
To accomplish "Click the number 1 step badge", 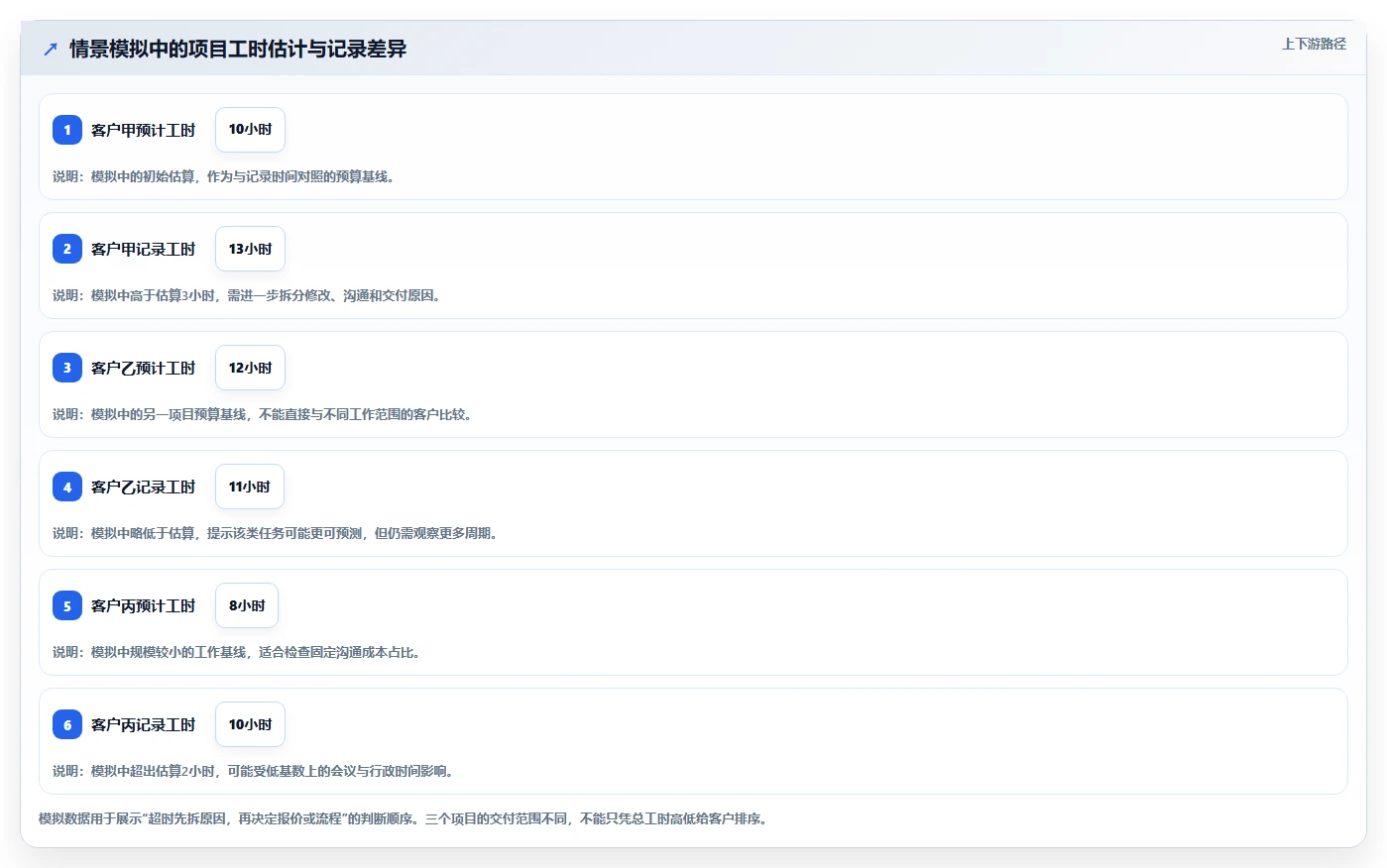I will [x=67, y=130].
